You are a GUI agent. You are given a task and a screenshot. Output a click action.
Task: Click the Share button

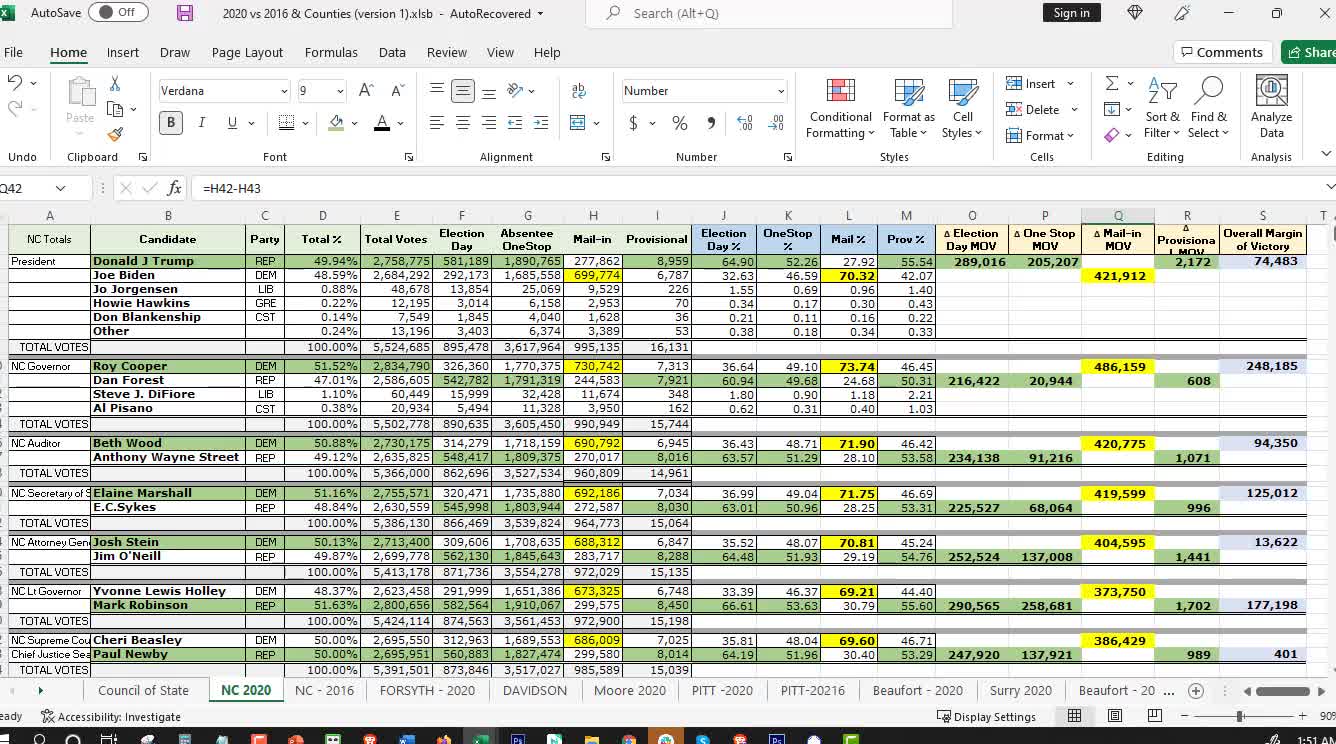pyautogui.click(x=1309, y=52)
